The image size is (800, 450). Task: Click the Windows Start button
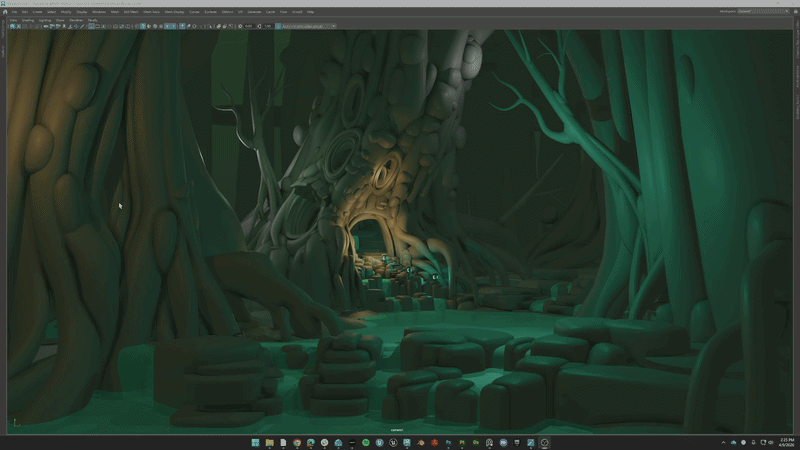point(255,442)
